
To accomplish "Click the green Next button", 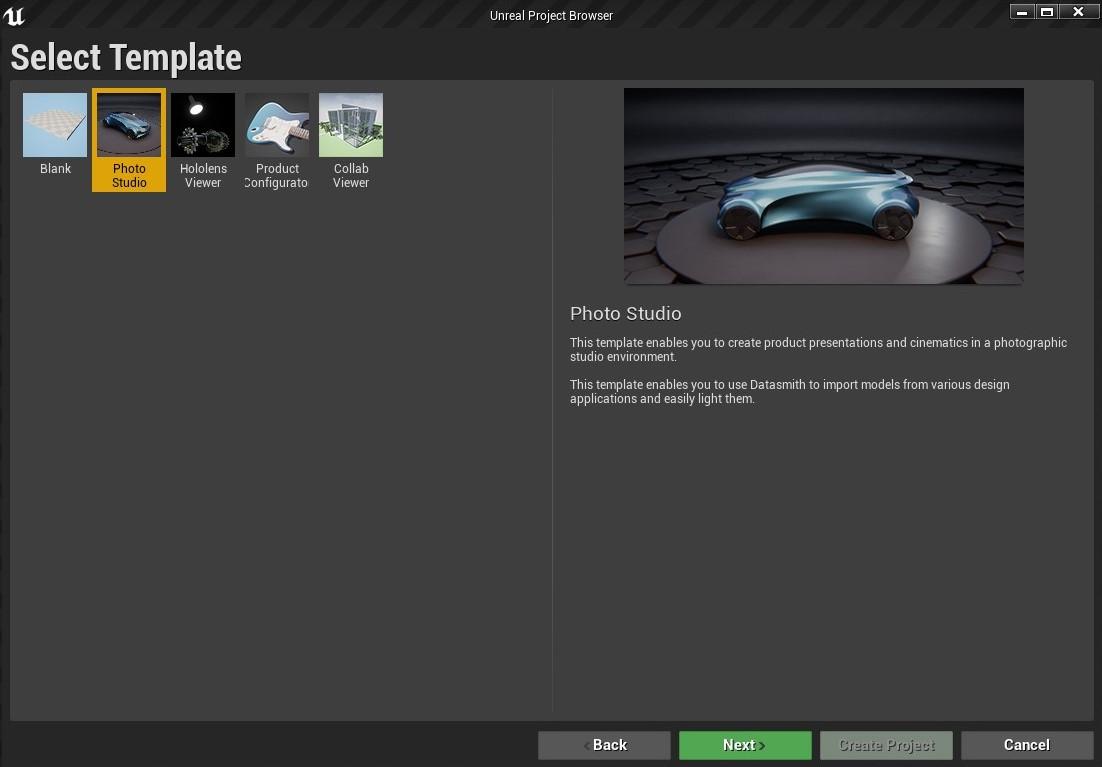I will (x=745, y=745).
